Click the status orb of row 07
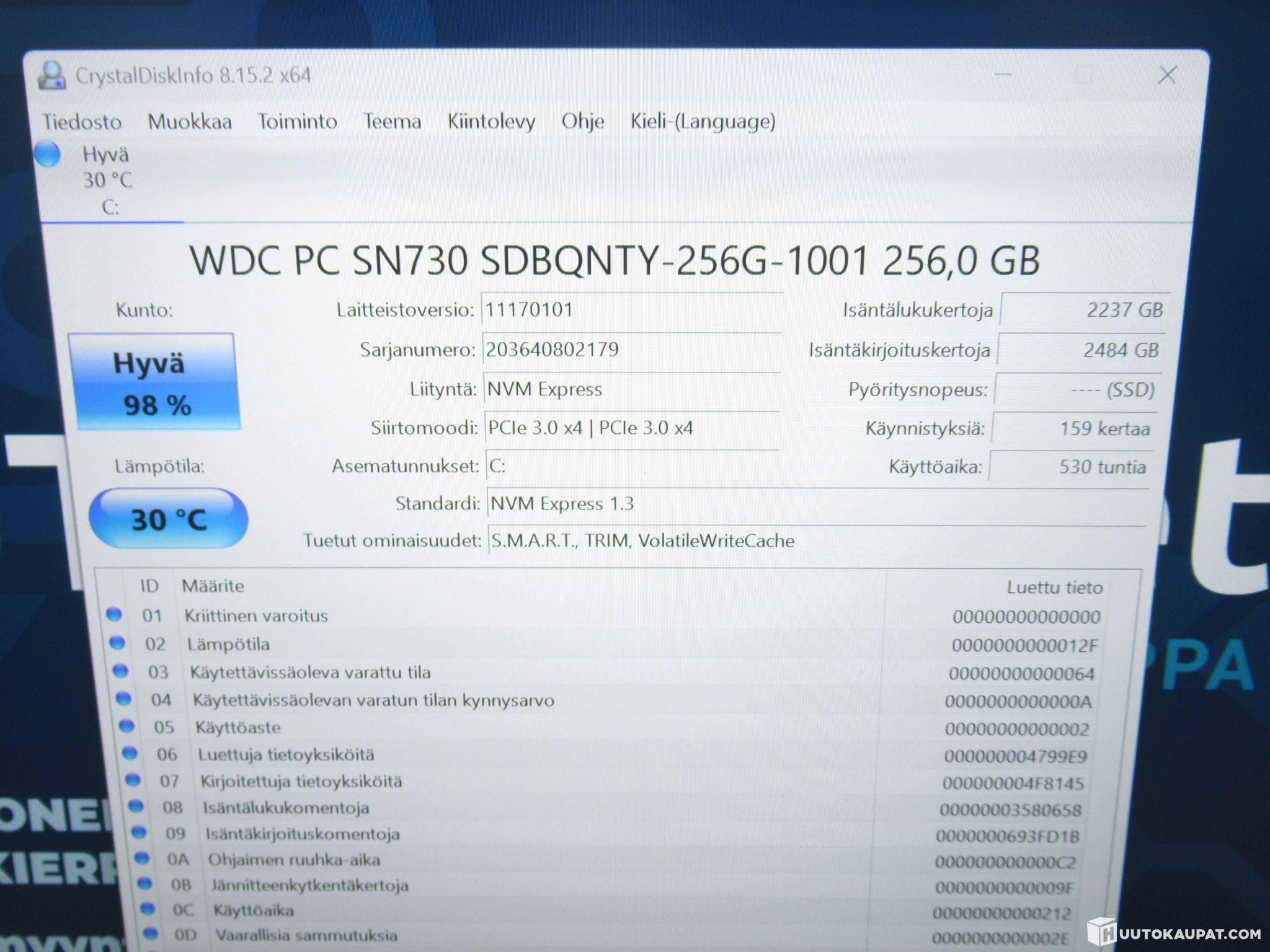This screenshot has height=952, width=1270. point(133,779)
